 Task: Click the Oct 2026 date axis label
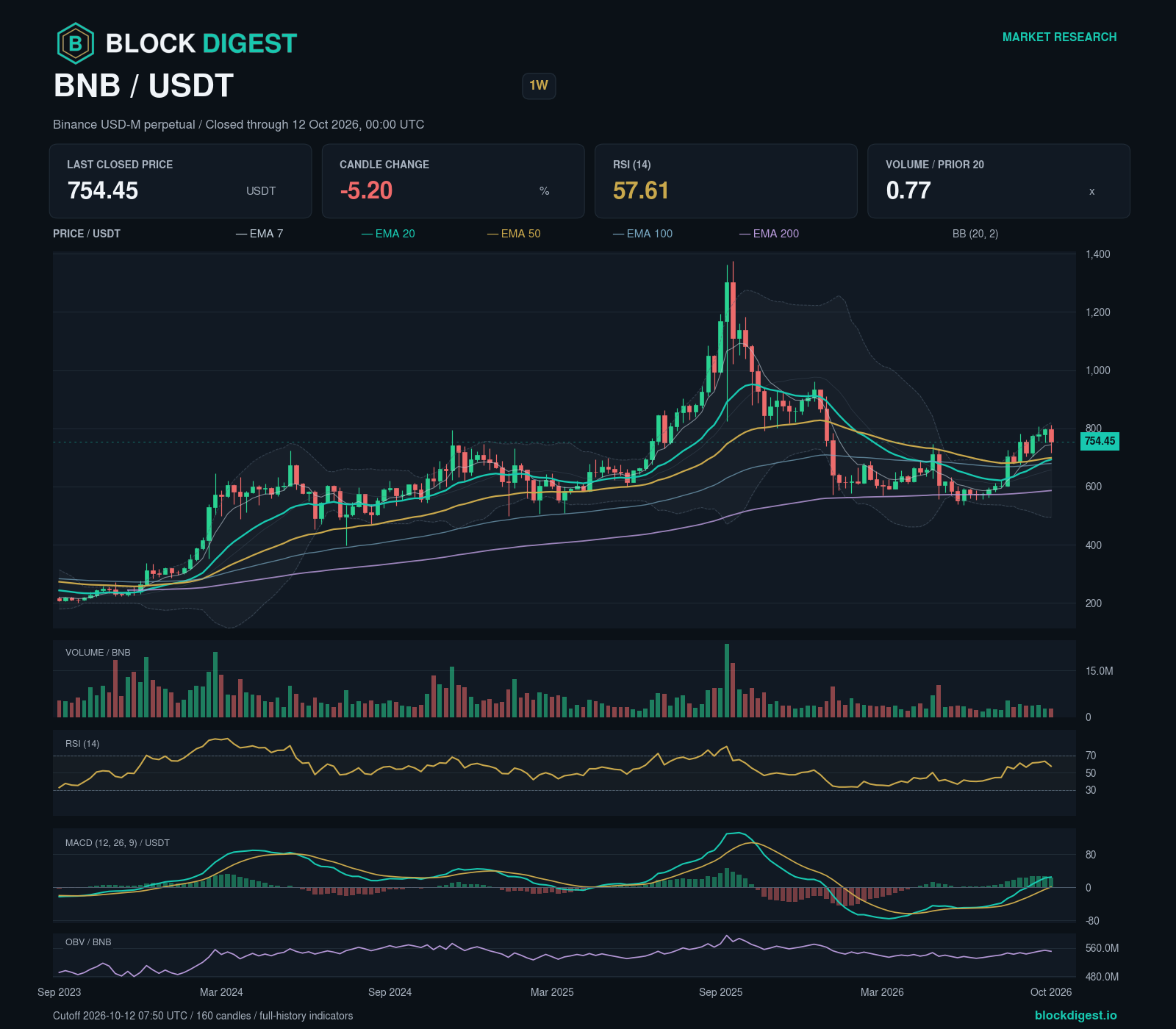(x=1051, y=992)
